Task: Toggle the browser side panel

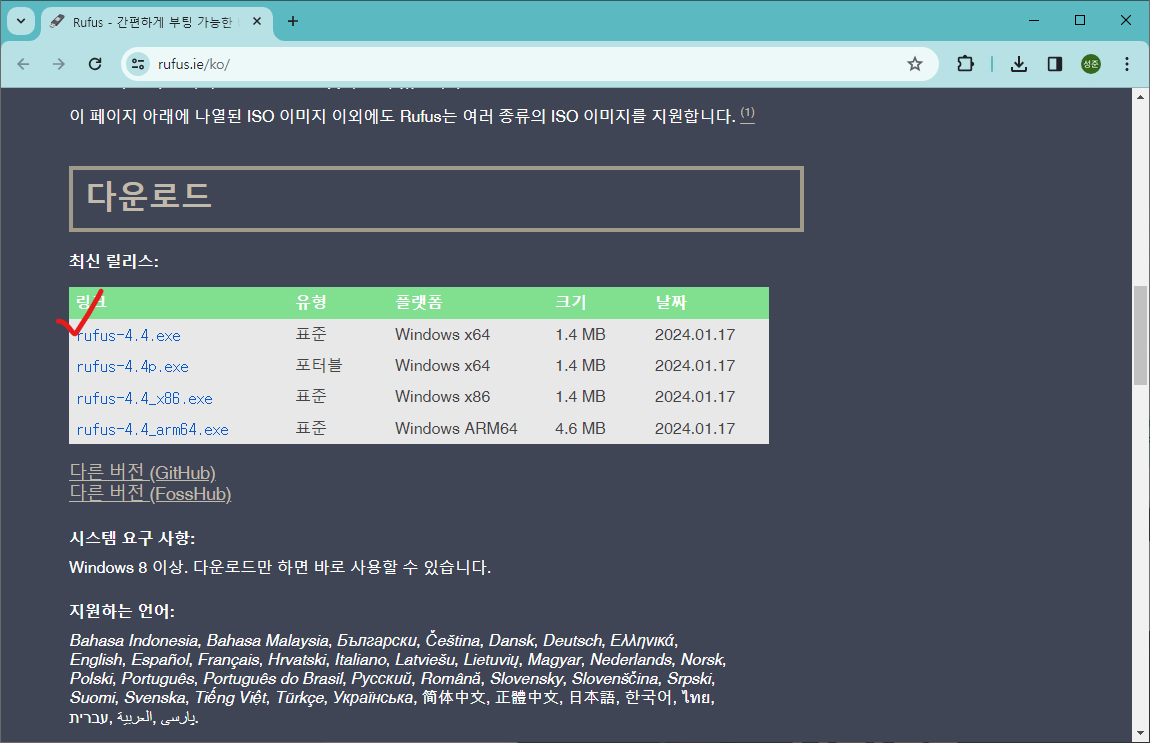Action: [x=1055, y=65]
